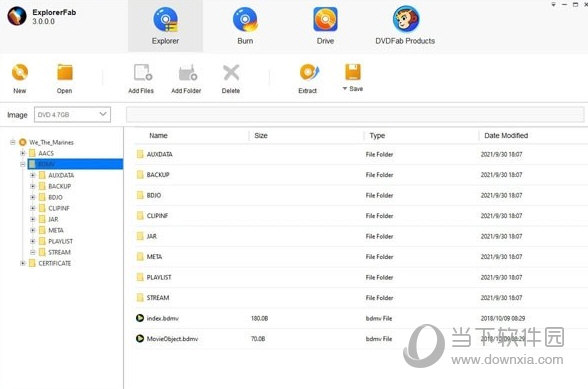Click index.bdmv file icon
Image resolution: width=588 pixels, height=389 pixels.
140,318
